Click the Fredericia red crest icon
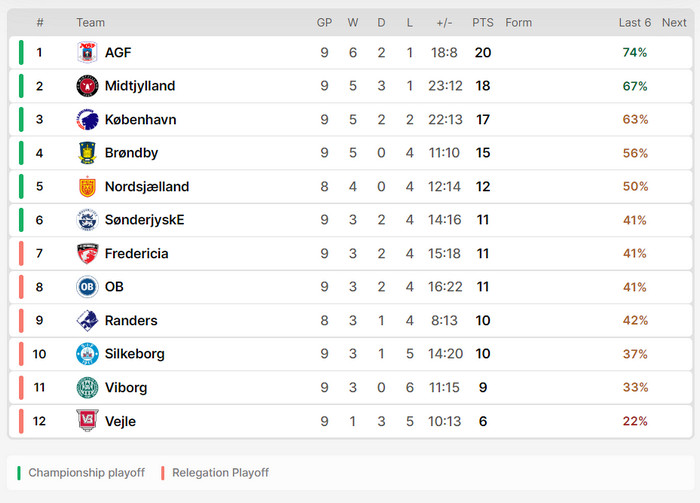Screen dimensions: 700x503 (88, 254)
